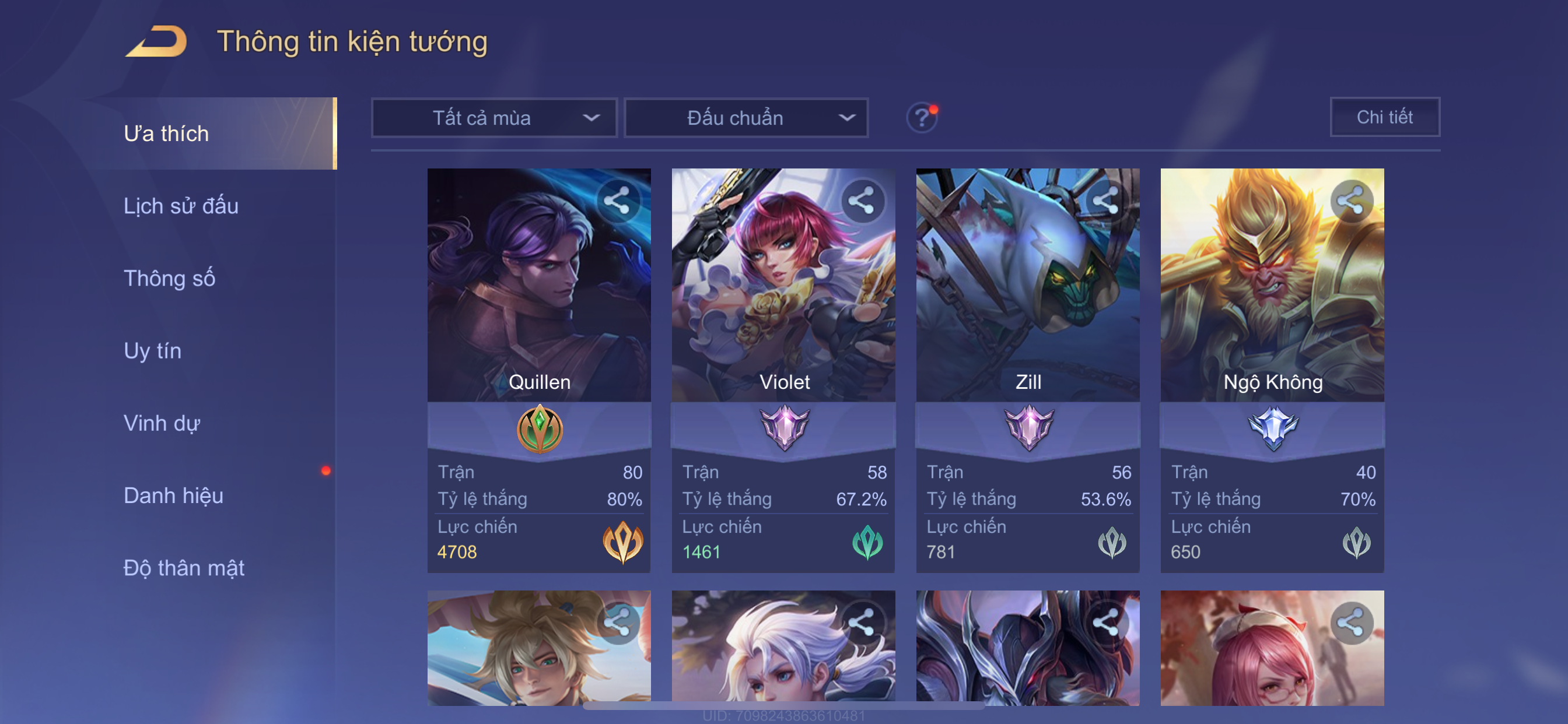Expand the Đấu chuẩn mode dropdown
Image resolution: width=1568 pixels, height=724 pixels.
coord(746,117)
